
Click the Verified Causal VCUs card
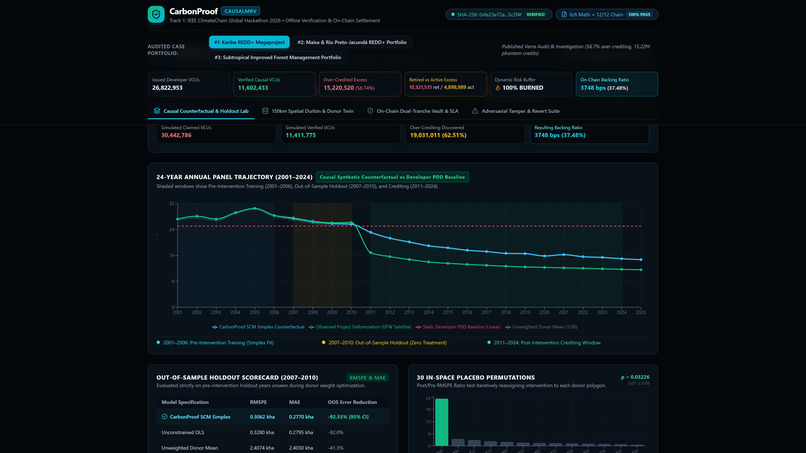274,84
